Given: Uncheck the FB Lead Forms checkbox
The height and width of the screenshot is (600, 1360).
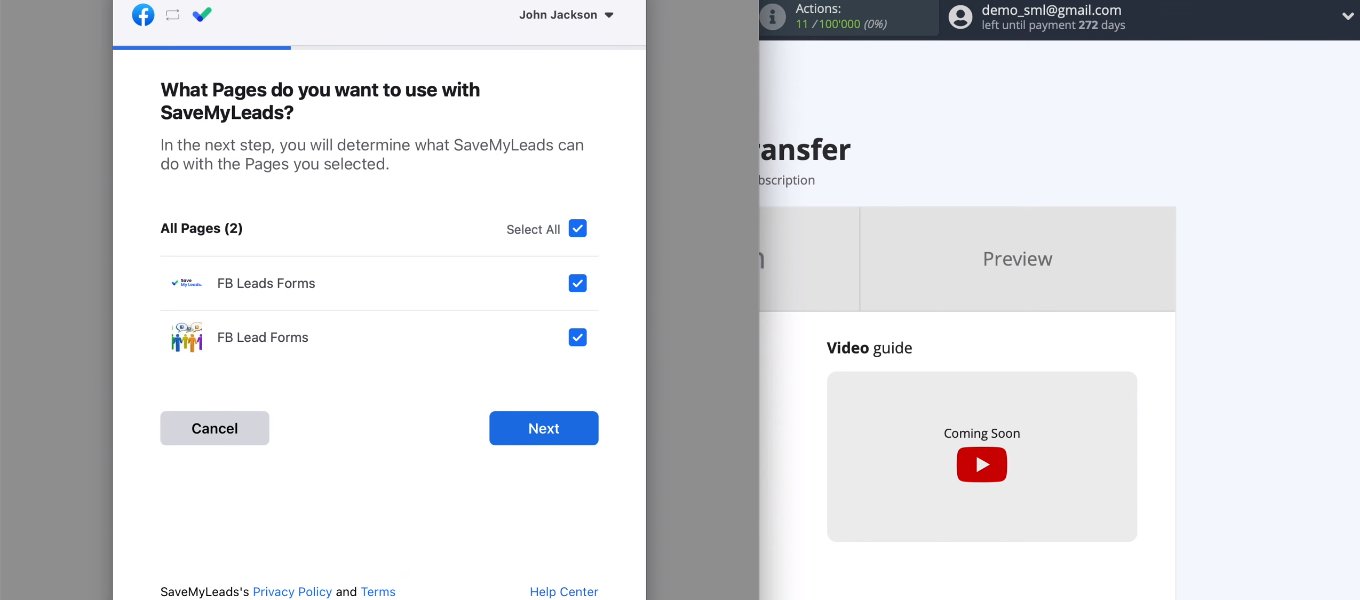Looking at the screenshot, I should pyautogui.click(x=577, y=338).
